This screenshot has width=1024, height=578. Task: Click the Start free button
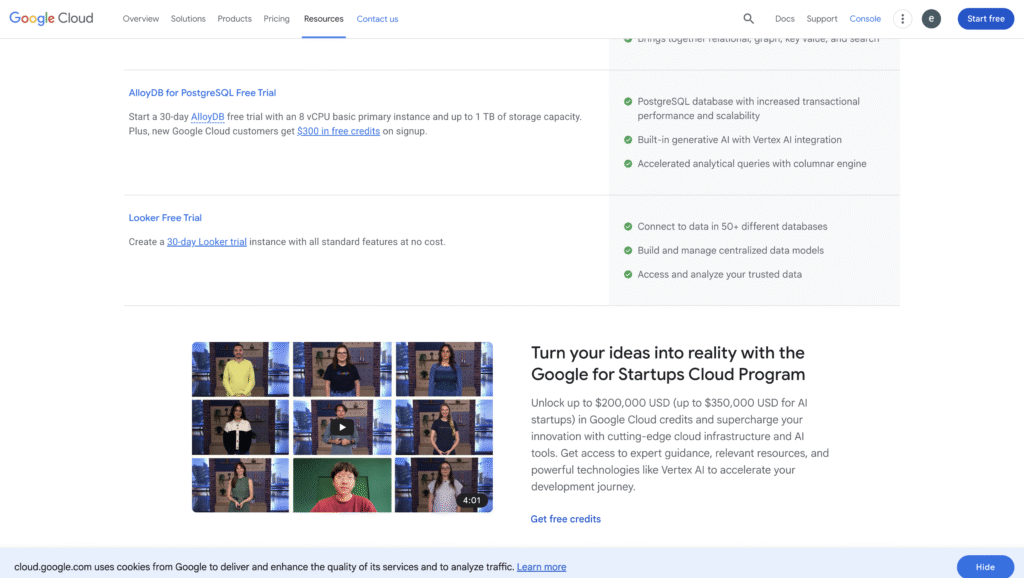[x=985, y=18]
